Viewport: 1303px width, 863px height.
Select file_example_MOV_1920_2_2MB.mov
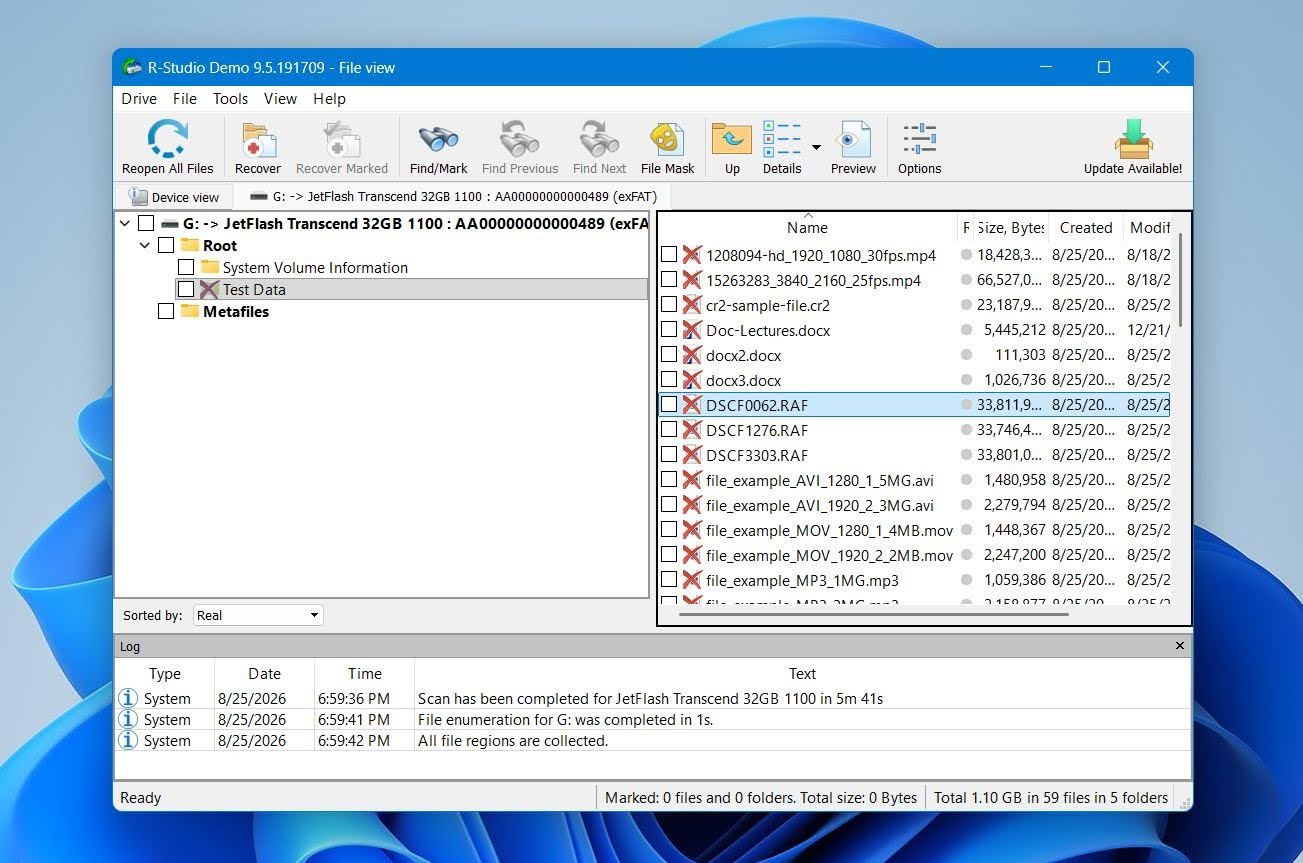pos(829,555)
